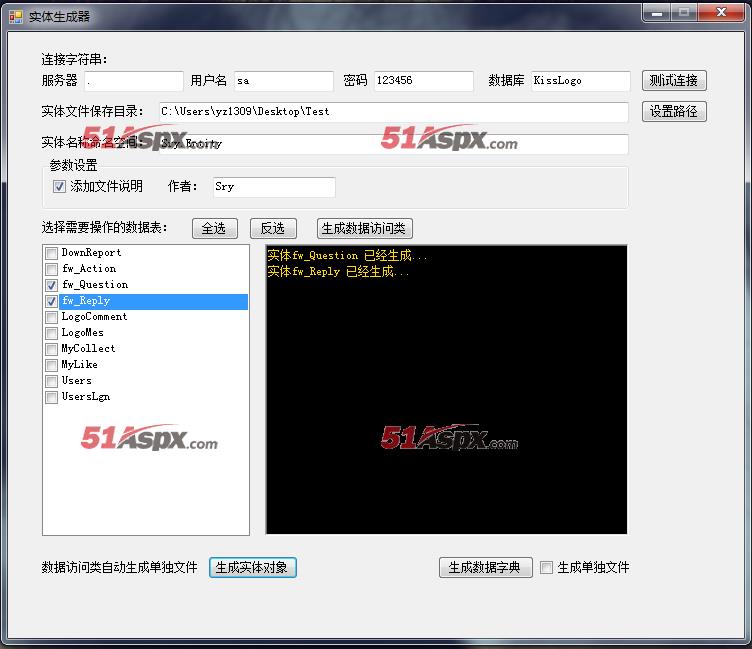Screen dimensions: 752x649
Task: Check the Users table checkbox
Action: 51,381
